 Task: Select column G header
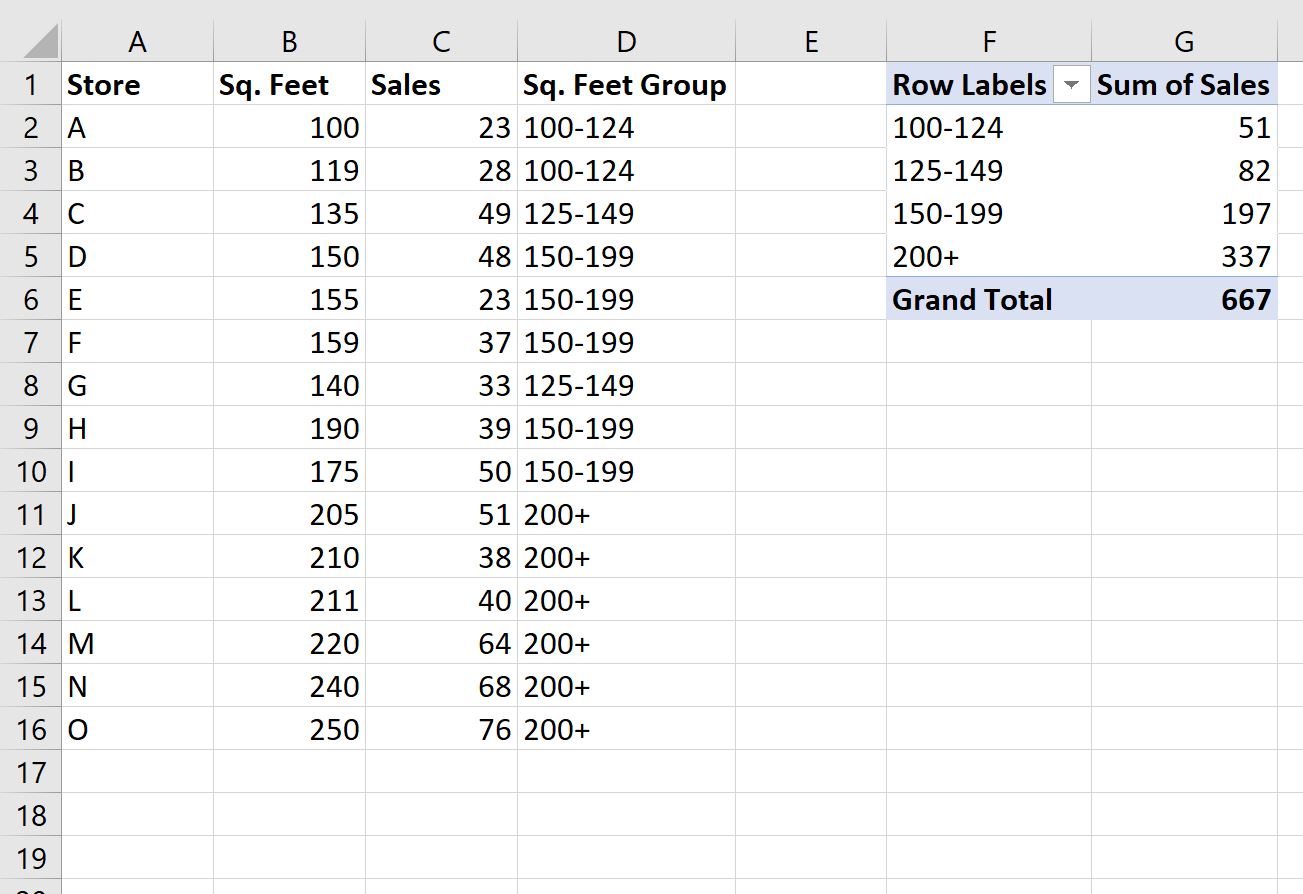(x=1184, y=41)
